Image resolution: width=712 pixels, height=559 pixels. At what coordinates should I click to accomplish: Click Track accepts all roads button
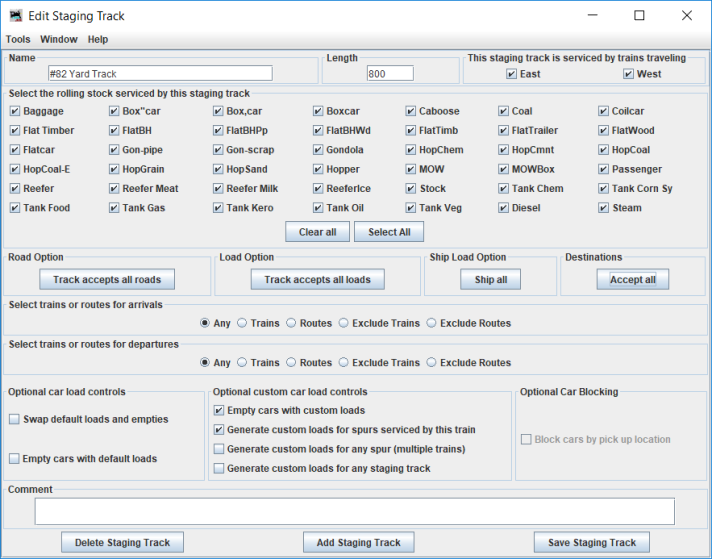coord(107,279)
